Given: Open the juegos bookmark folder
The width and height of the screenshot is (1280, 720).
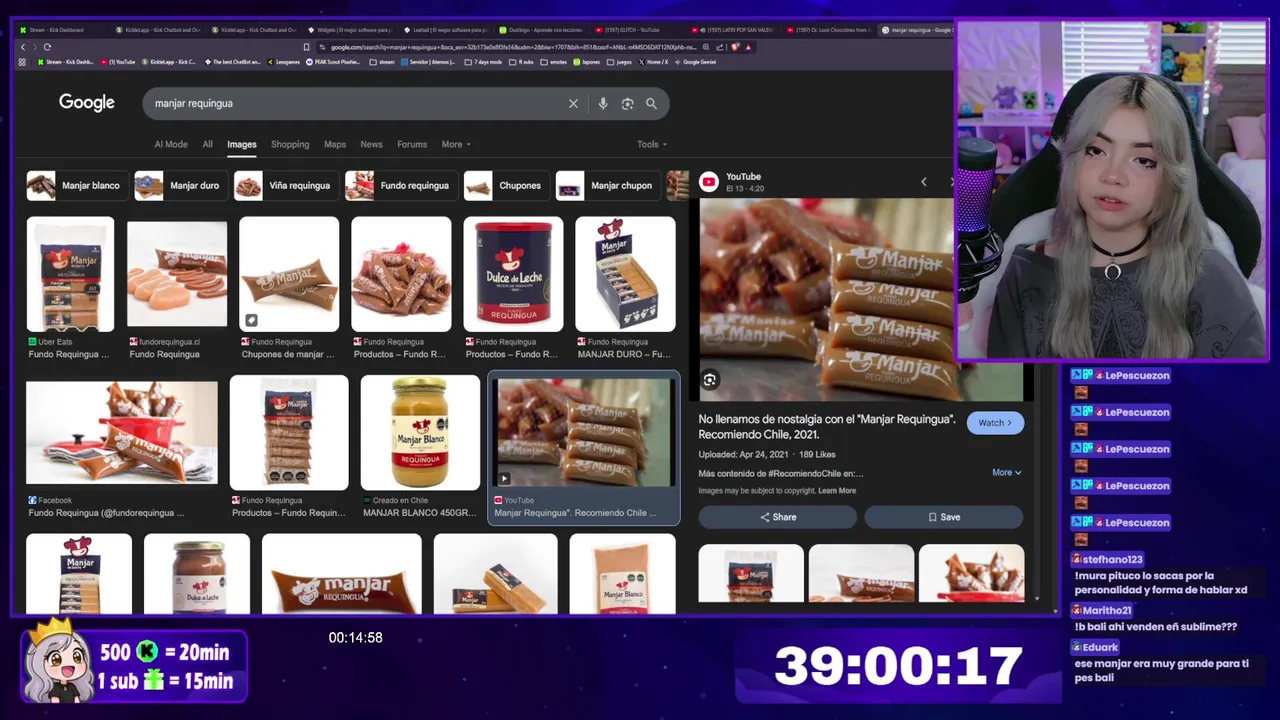Looking at the screenshot, I should pos(619,62).
